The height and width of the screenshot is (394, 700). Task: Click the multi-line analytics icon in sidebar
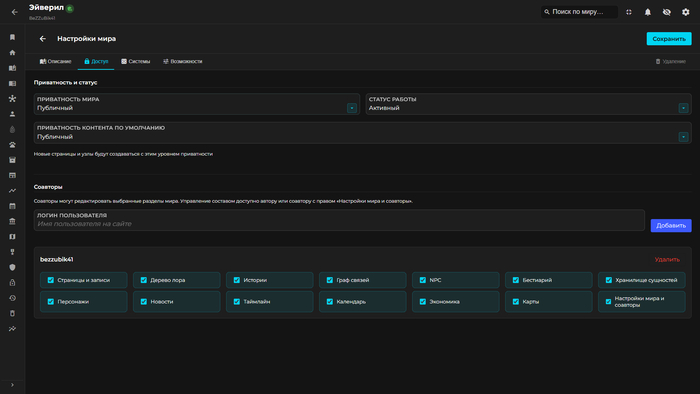(12, 329)
